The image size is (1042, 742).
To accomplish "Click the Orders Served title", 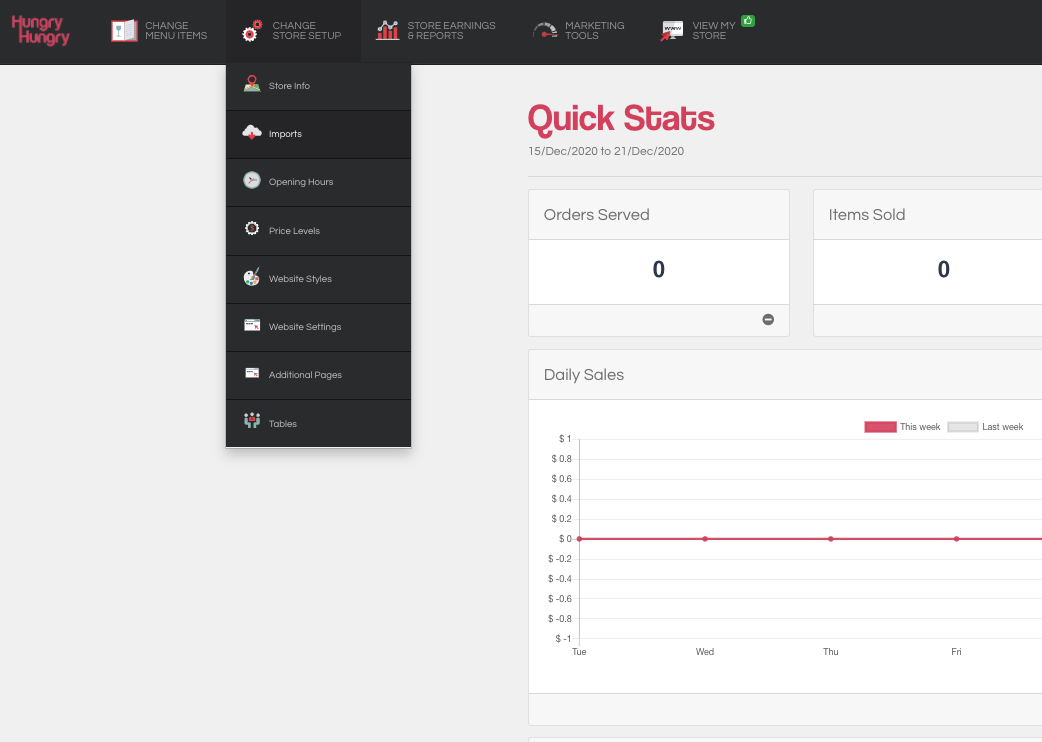I will pyautogui.click(x=596, y=215).
